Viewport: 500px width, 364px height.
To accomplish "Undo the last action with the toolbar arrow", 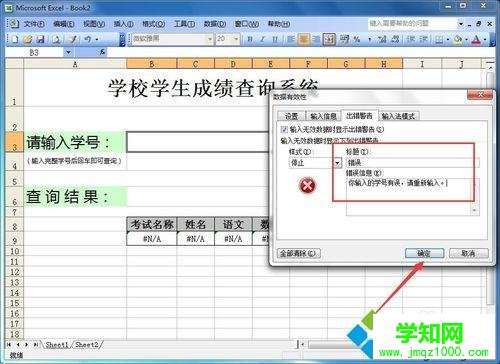I will coord(88,40).
